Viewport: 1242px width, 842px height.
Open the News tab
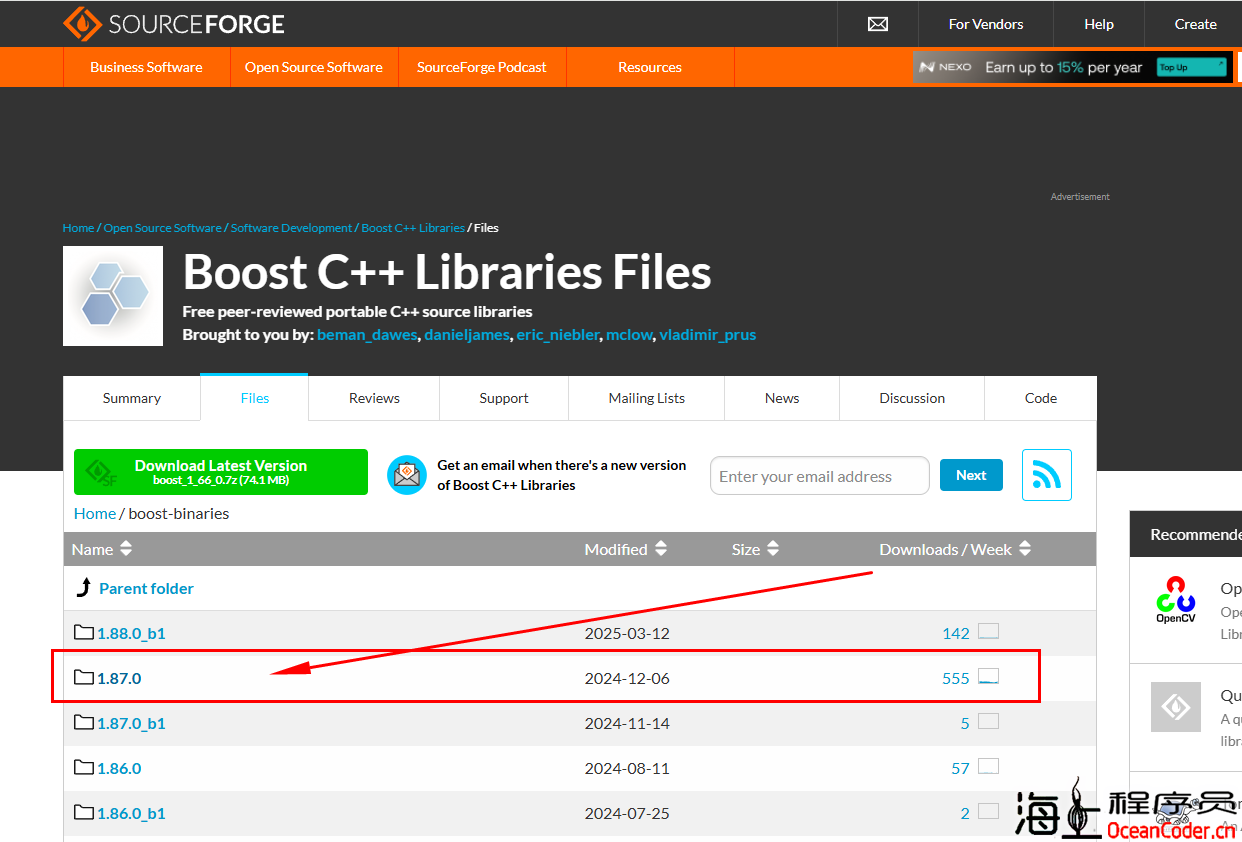(782, 398)
